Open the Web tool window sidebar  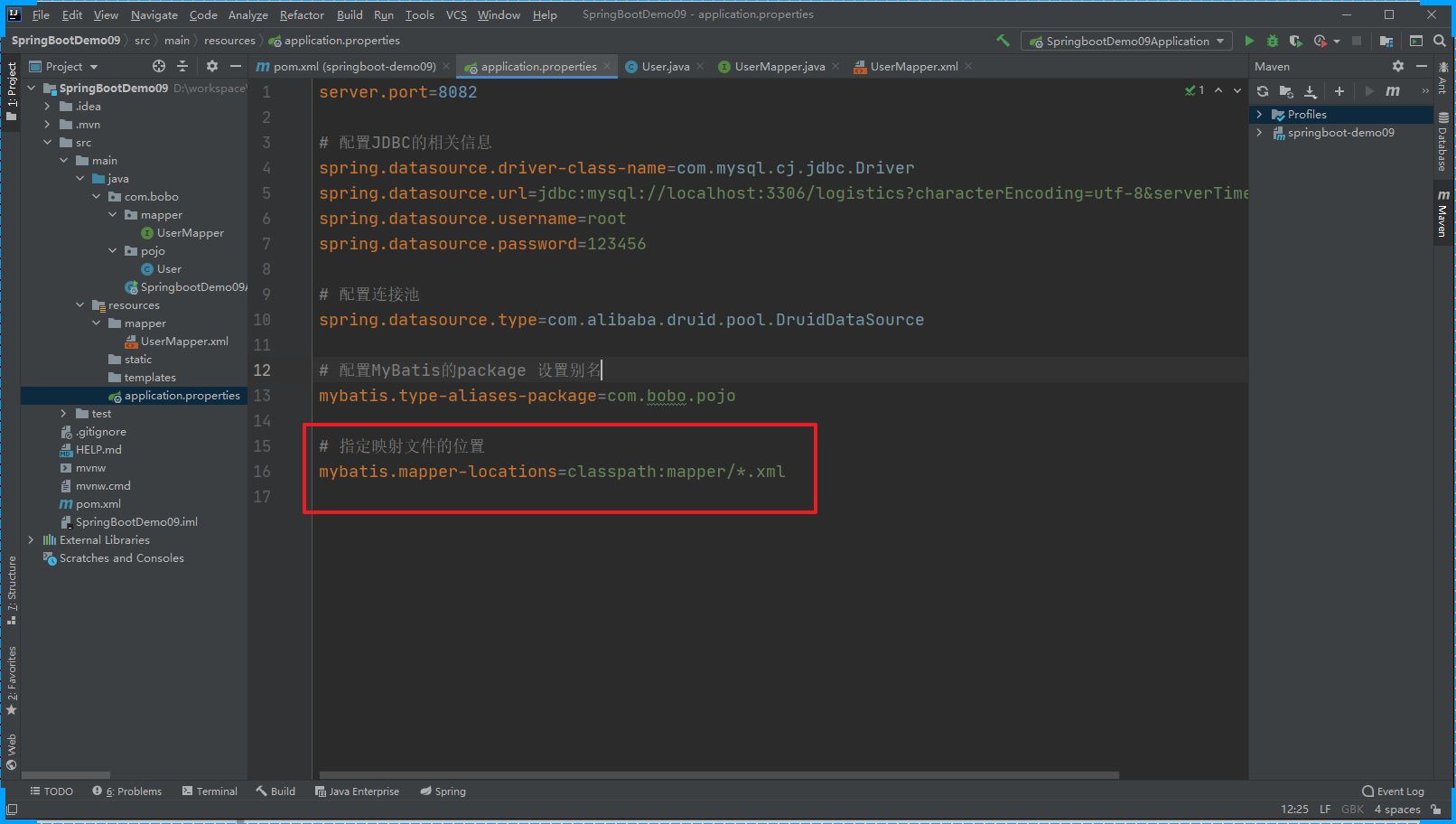click(12, 753)
